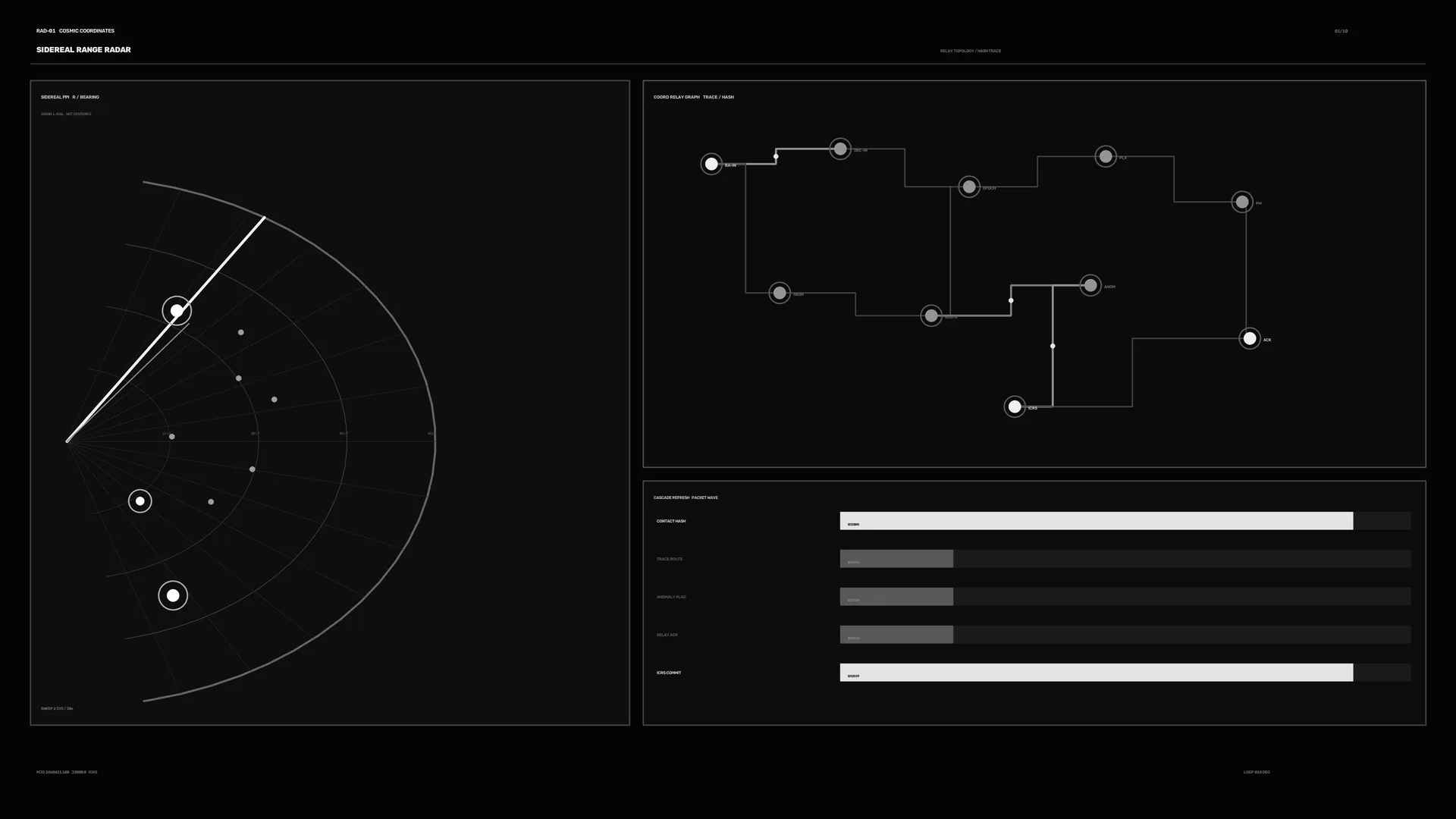The image size is (1456, 819).
Task: Select ringed radar contact on sweep line
Action: 177,311
